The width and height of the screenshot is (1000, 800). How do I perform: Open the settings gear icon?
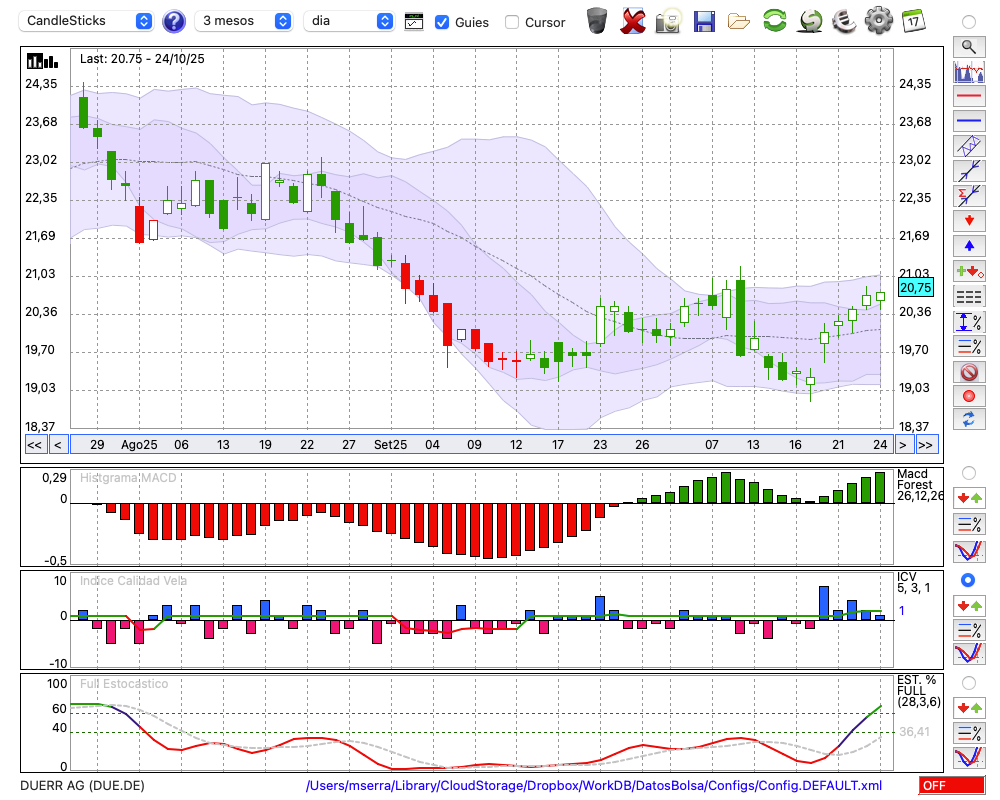tap(878, 20)
